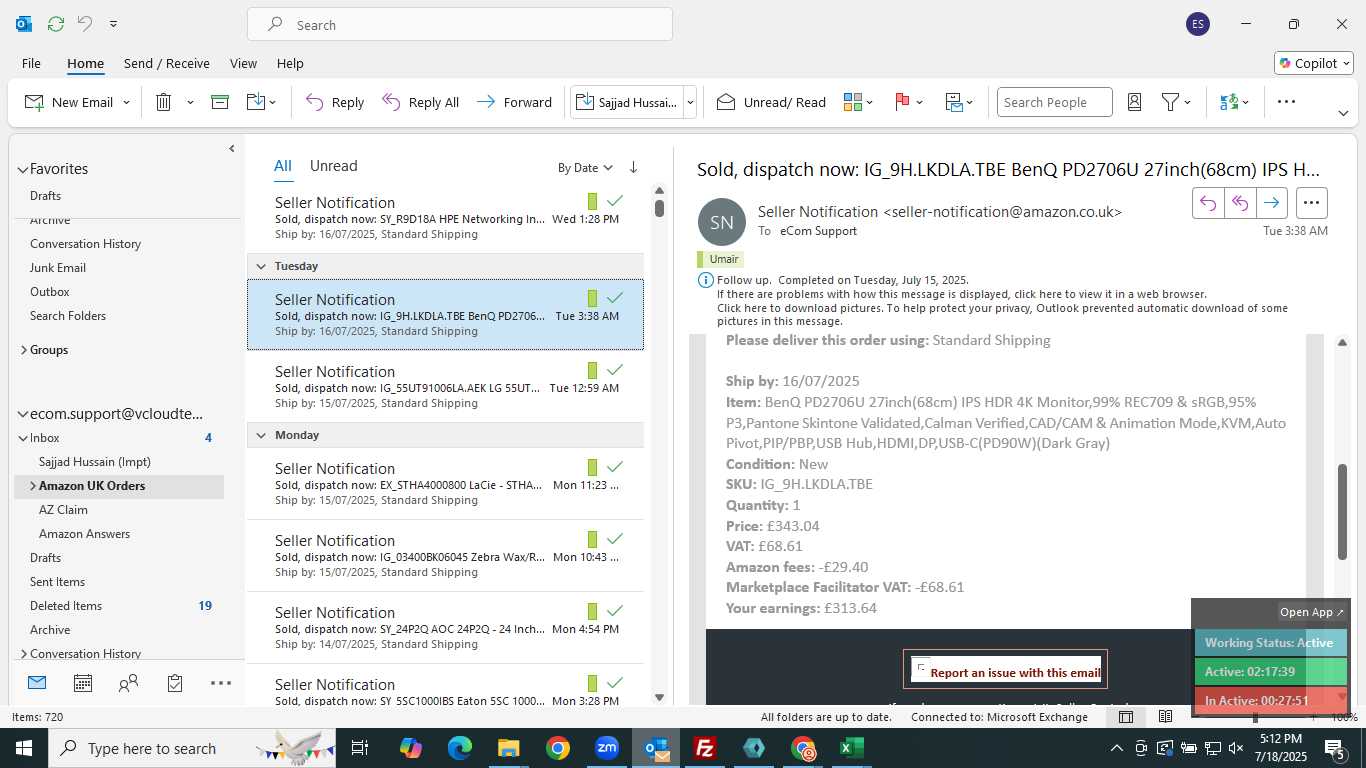Toggle Unread/Read for selected message
This screenshot has height=768, width=1366.
point(771,102)
